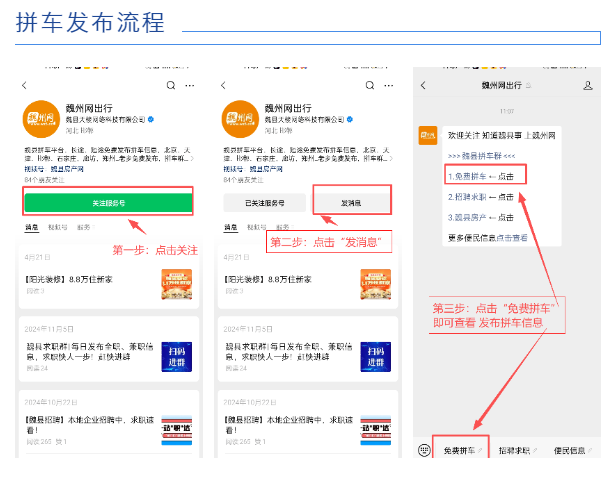
Task: Open 免费拼车 bottom menu in chat
Action: pyautogui.click(x=461, y=450)
